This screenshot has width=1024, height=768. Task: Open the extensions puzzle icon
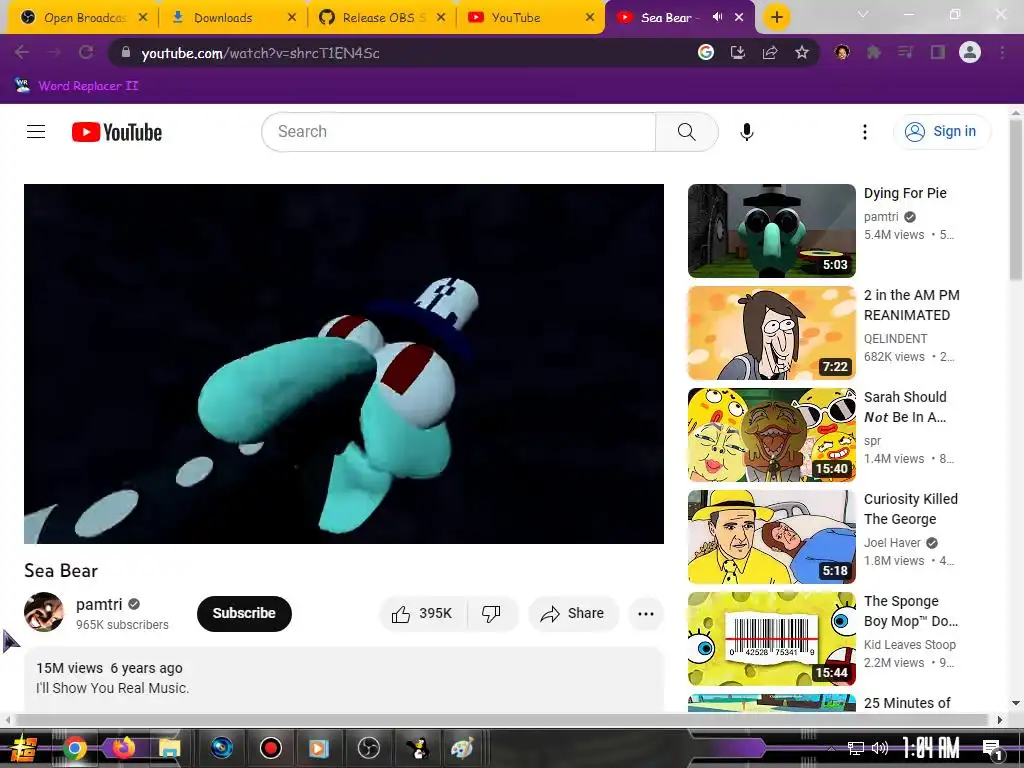point(874,52)
